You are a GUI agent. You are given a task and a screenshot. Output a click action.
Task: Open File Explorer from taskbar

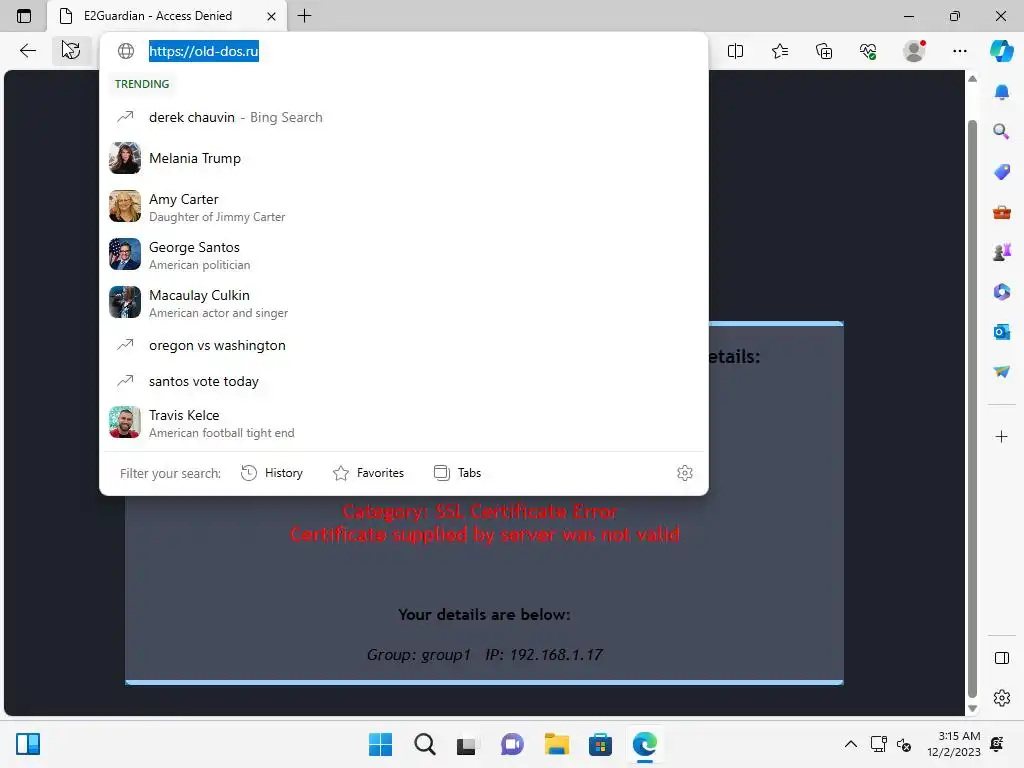tap(556, 744)
